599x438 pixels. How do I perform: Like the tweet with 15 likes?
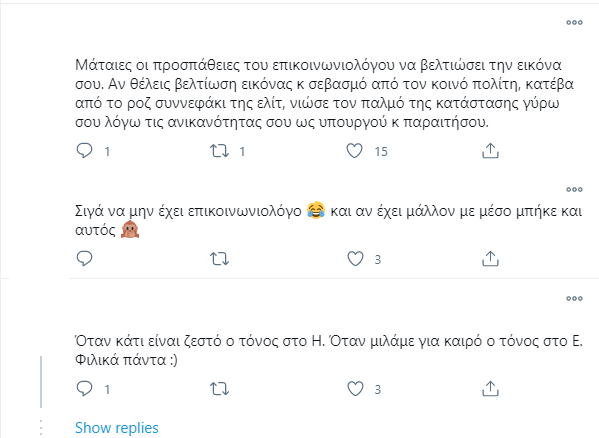(355, 151)
